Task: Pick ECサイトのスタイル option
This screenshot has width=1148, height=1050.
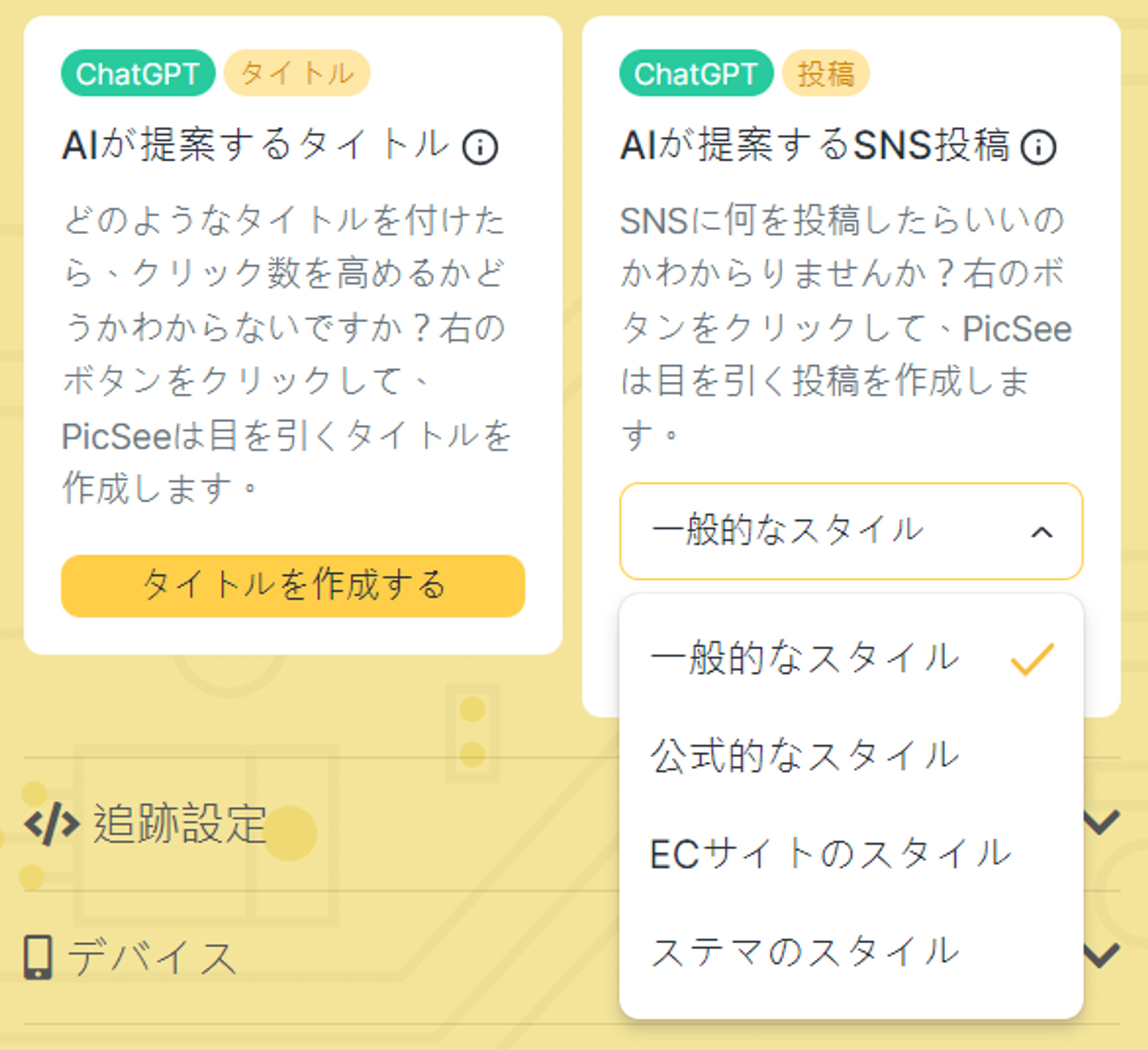Action: [x=851, y=854]
